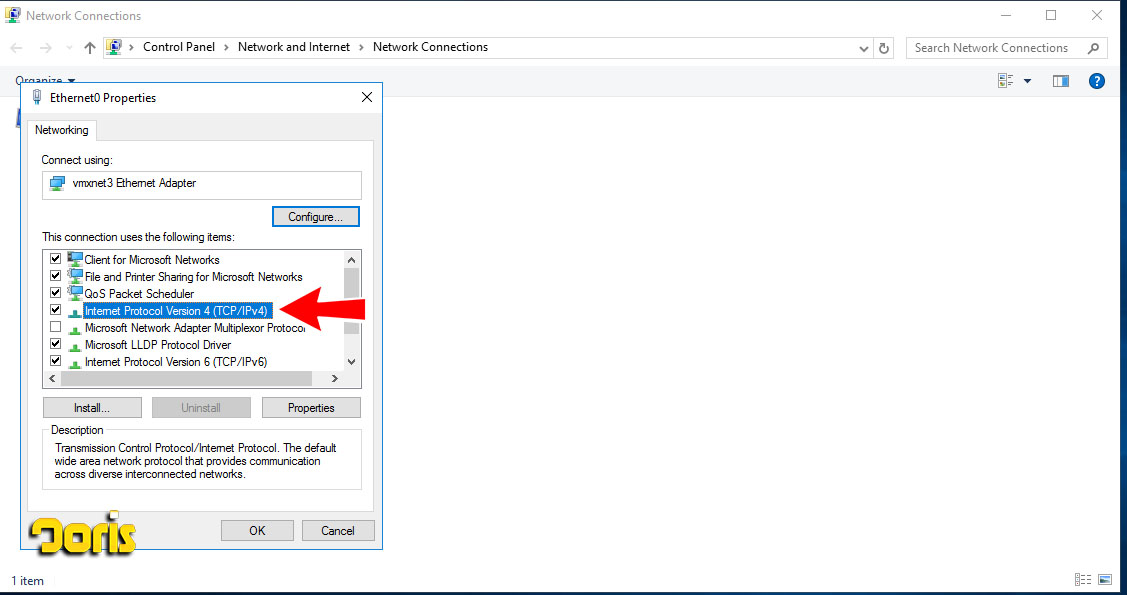Expand the chevron after Control Panel
The height and width of the screenshot is (595, 1127).
pyautogui.click(x=226, y=47)
